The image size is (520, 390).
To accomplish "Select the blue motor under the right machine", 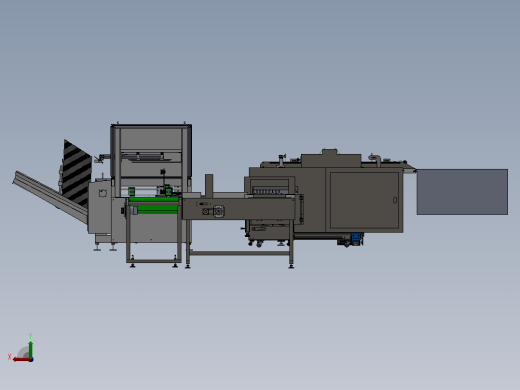I will (x=356, y=238).
